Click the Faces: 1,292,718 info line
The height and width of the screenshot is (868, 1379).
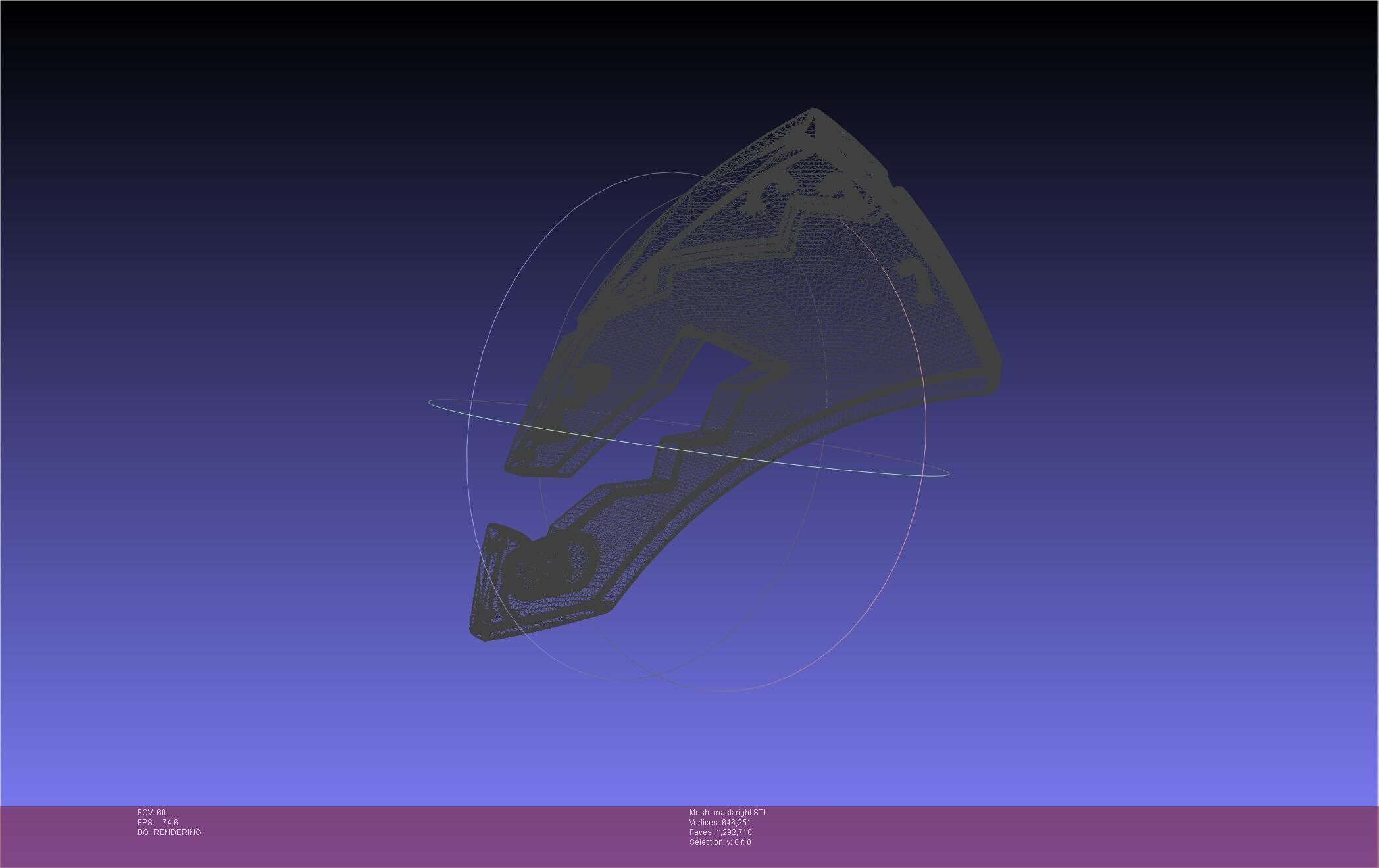click(720, 832)
